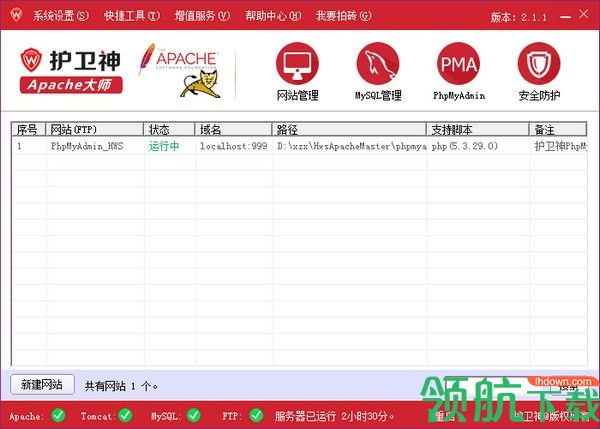Minimize the window with the dash button
This screenshot has width=600, height=429.
pyautogui.click(x=565, y=17)
